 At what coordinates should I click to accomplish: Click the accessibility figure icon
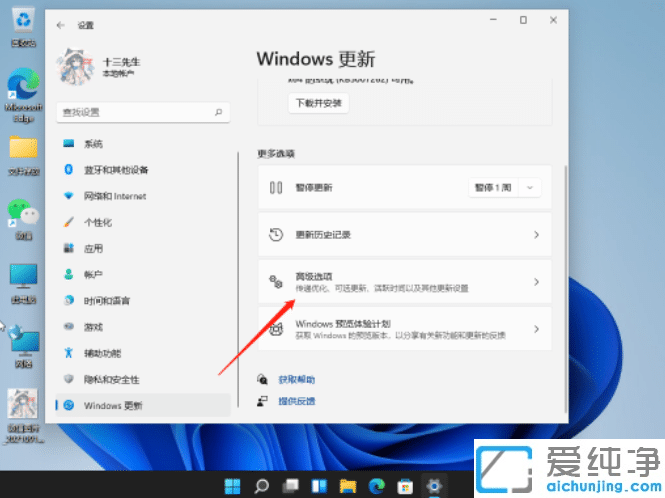coord(69,353)
